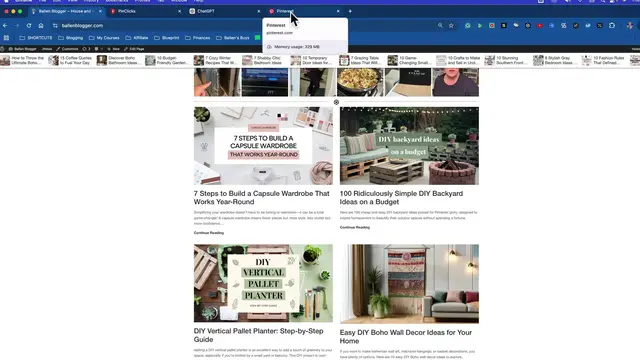Viewport: 640px width, 360px height.
Task: Bookmark this page with the star icon
Action: coord(451,25)
